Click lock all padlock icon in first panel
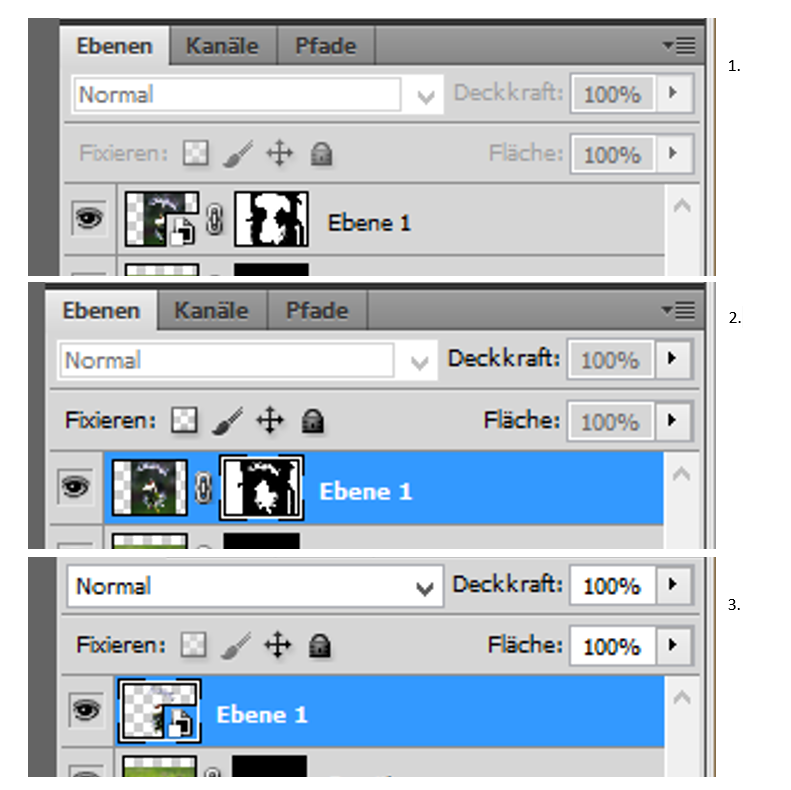The image size is (791, 790). 321,153
